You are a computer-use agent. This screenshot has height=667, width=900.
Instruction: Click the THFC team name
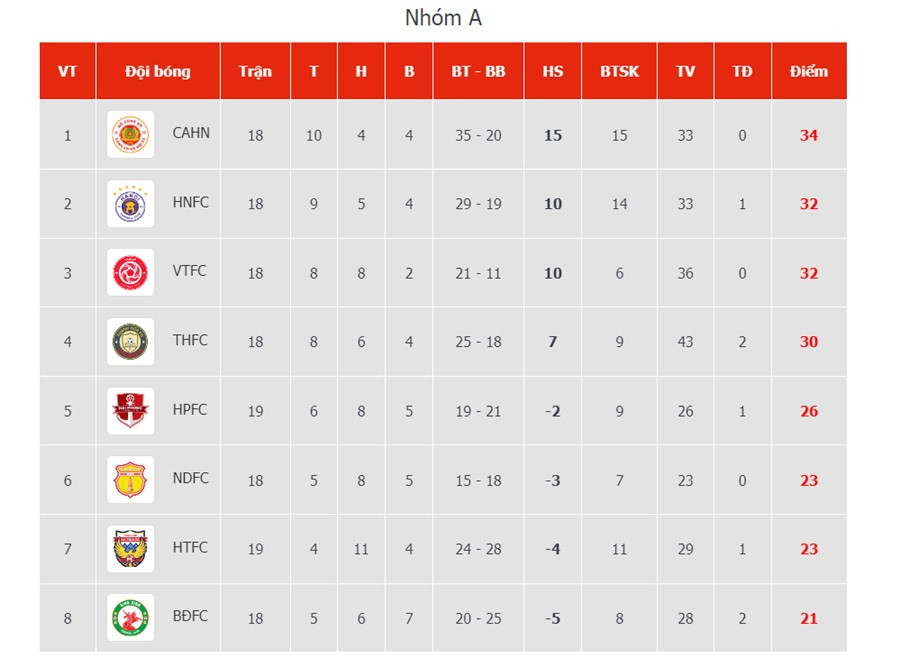tap(190, 340)
